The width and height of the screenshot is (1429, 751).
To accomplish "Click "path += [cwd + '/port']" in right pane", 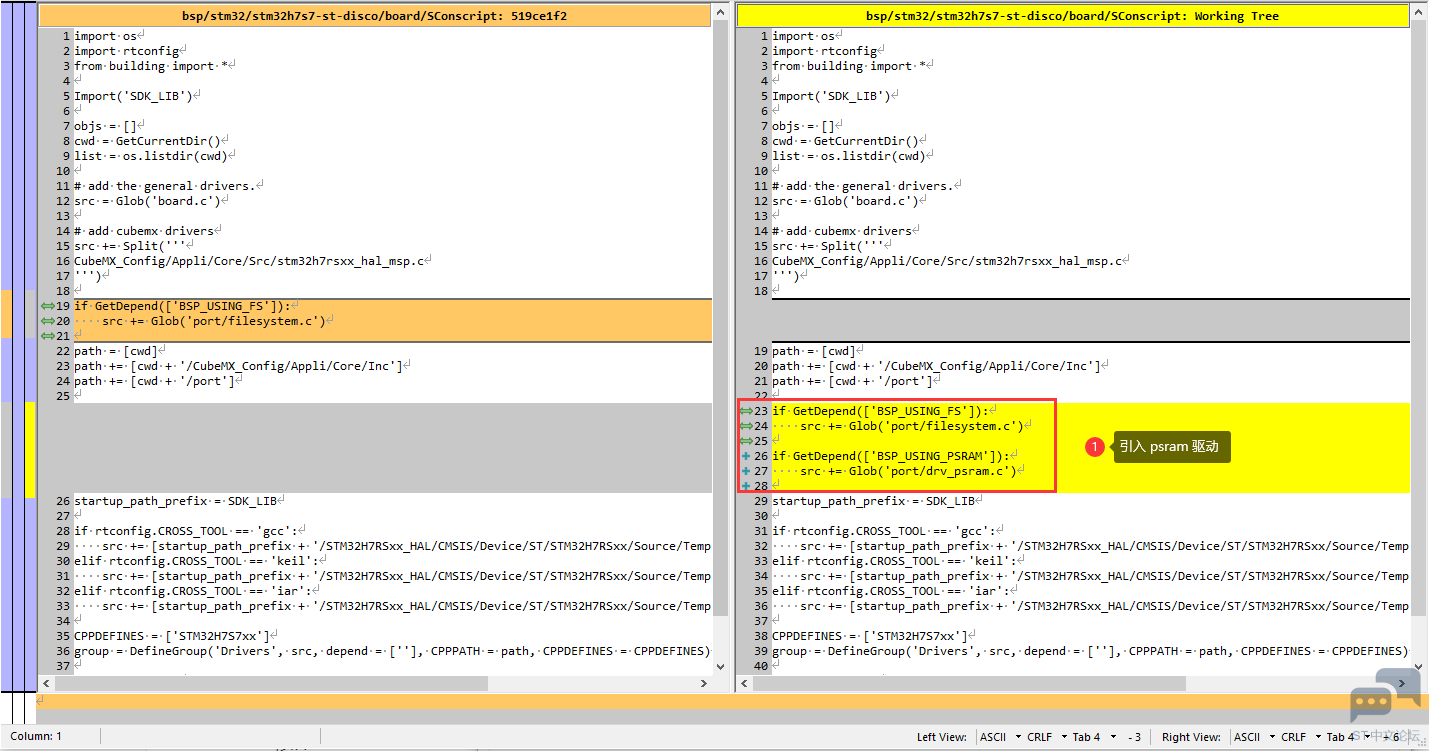I will click(x=852, y=381).
